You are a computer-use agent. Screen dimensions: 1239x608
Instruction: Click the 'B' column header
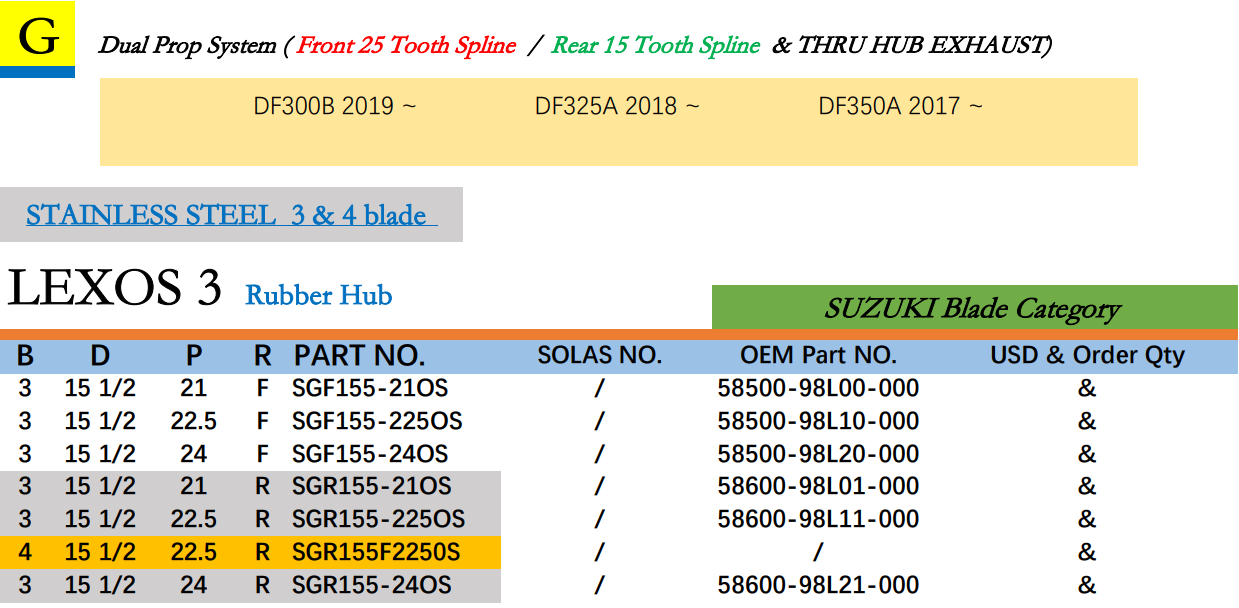tap(25, 356)
